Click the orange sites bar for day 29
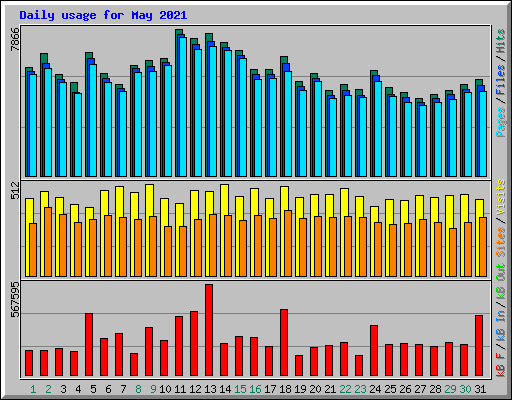 [x=453, y=252]
